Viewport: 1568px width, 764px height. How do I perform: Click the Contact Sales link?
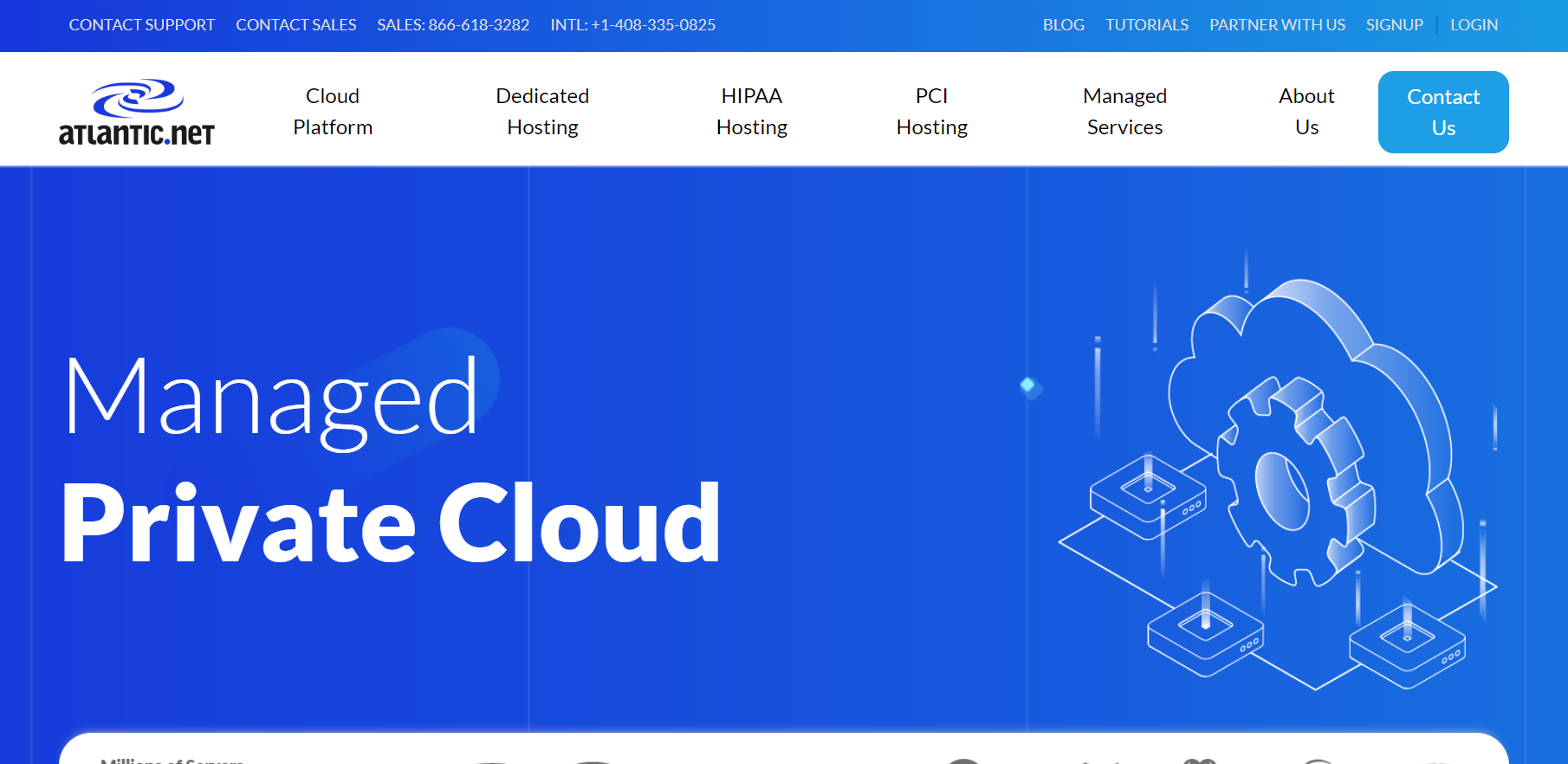coord(296,25)
